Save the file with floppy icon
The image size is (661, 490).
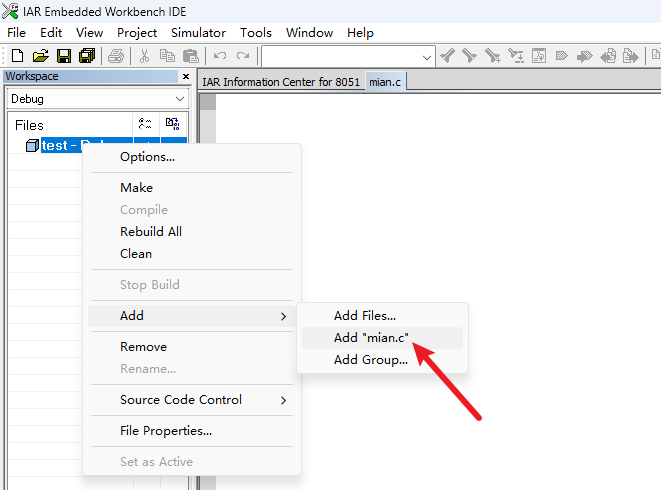(64, 56)
